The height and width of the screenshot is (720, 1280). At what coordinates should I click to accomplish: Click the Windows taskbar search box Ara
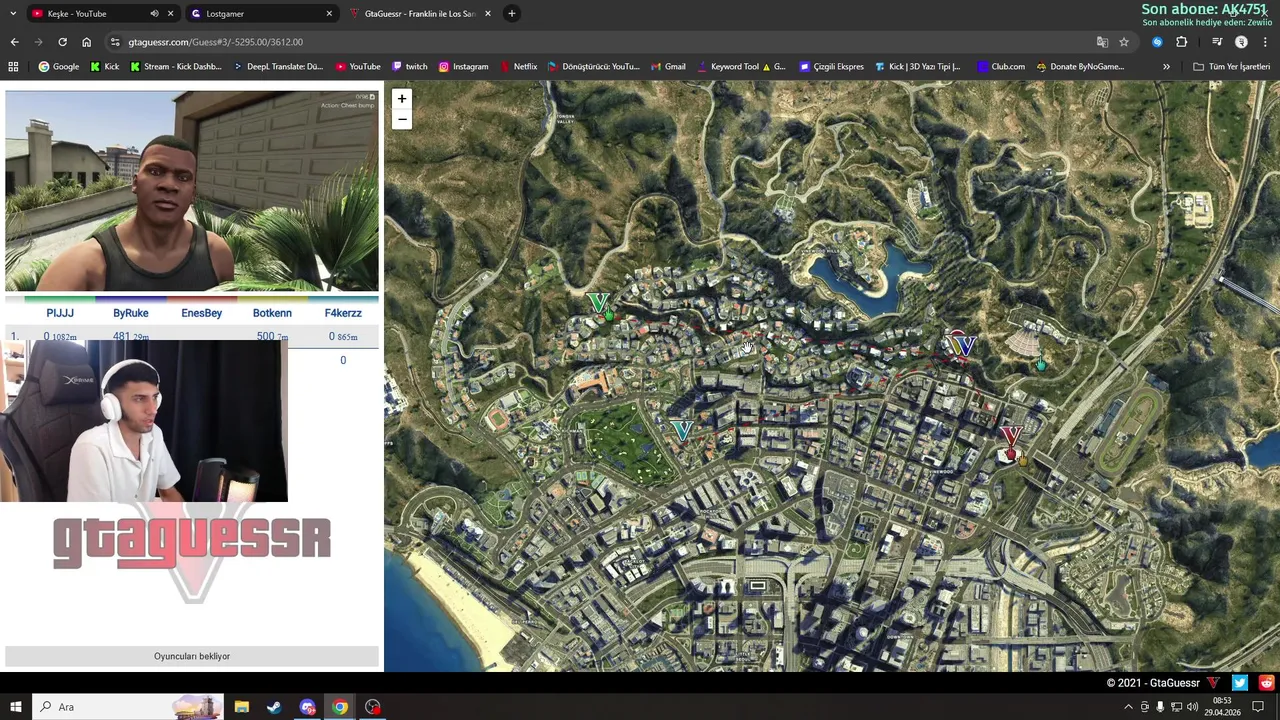click(x=128, y=707)
